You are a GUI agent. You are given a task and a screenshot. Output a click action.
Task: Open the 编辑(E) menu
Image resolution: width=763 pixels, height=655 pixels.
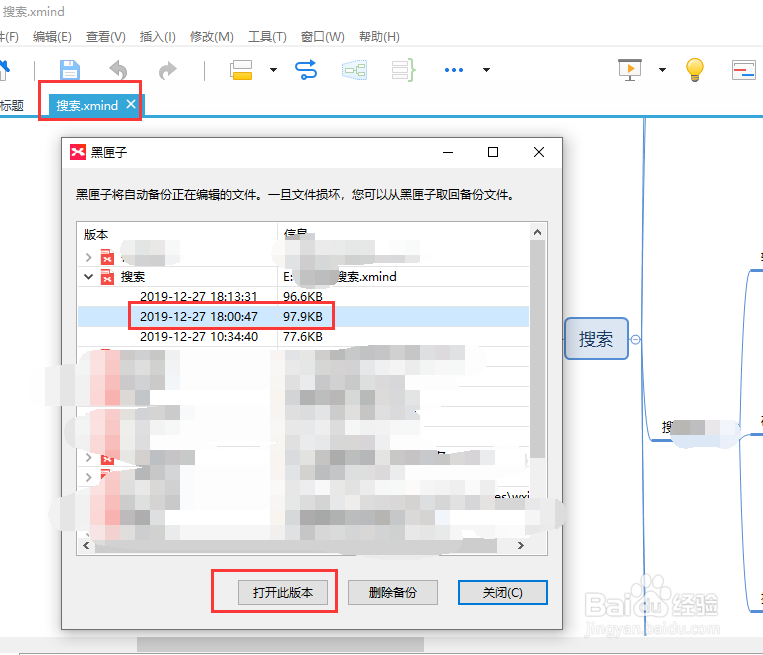click(52, 37)
